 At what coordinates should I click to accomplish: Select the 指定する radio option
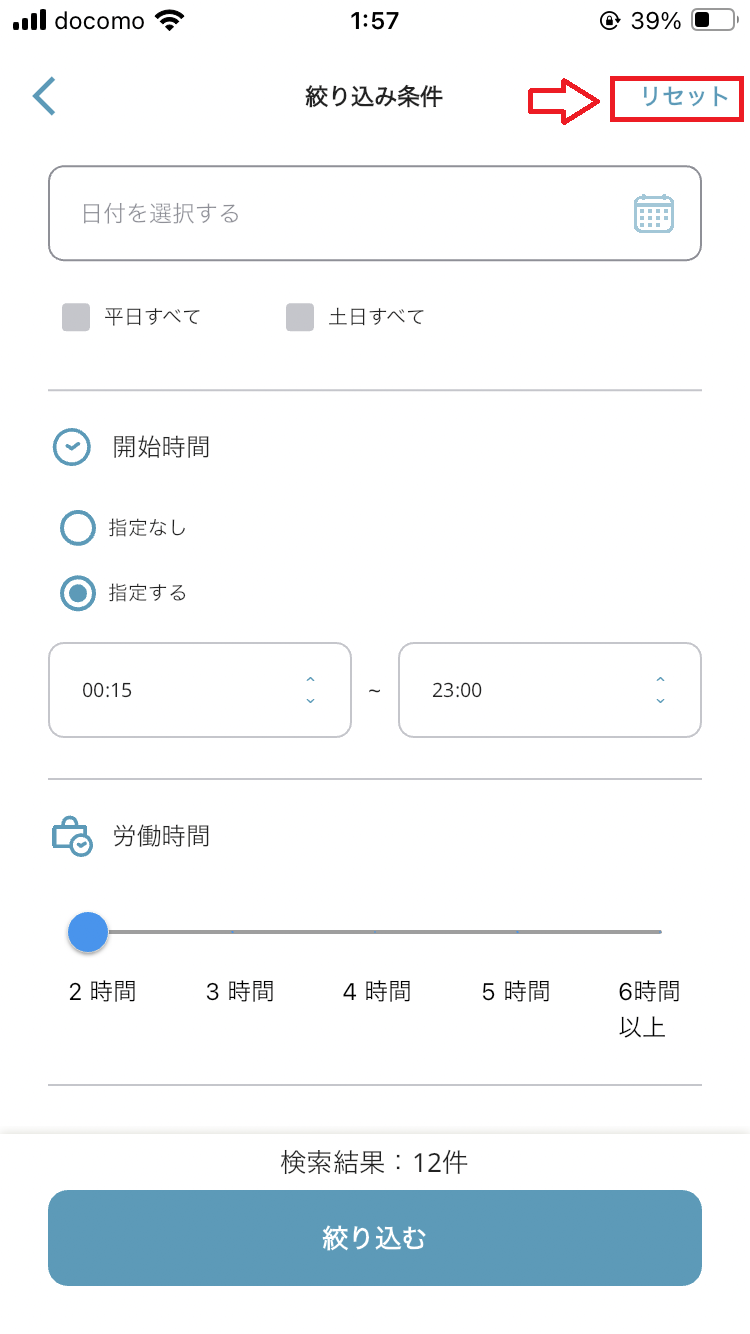tap(78, 593)
